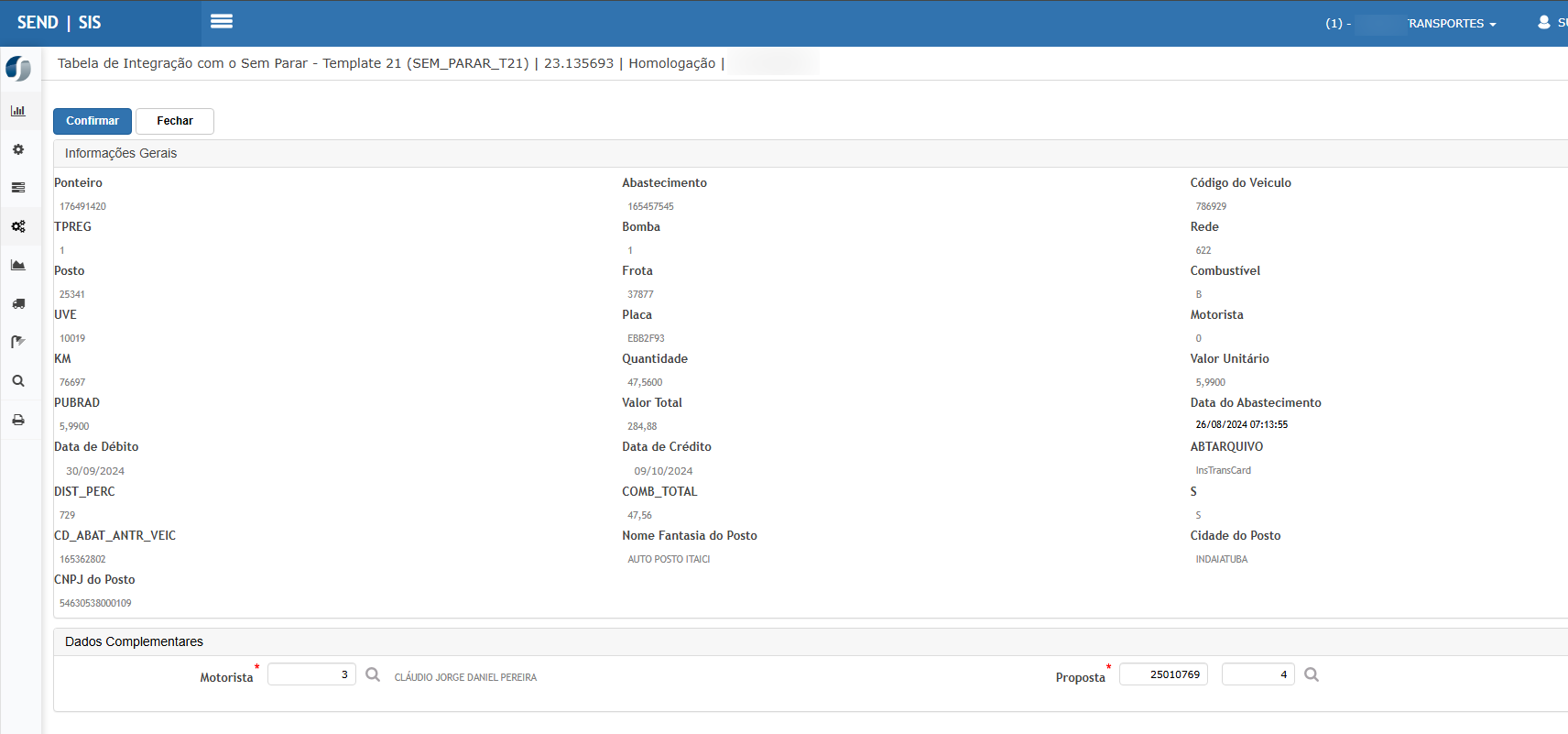Click the Proposta number field 25010769
Screen dimensions: 1568x734
(x=1163, y=674)
